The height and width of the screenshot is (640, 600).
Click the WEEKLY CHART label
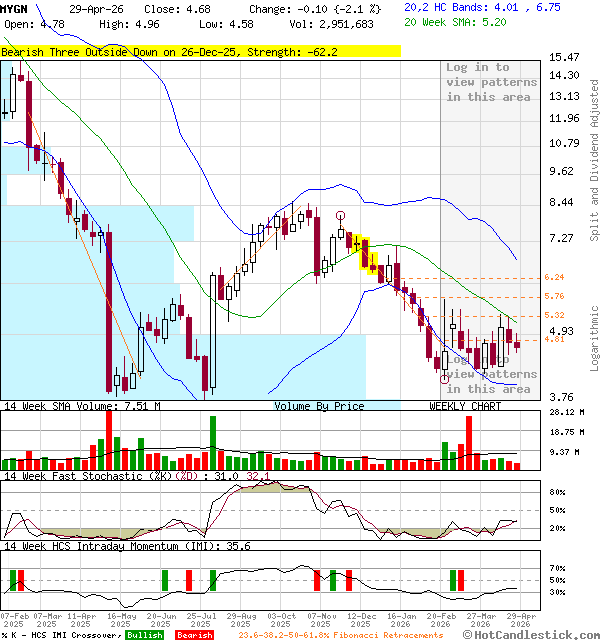click(x=465, y=406)
